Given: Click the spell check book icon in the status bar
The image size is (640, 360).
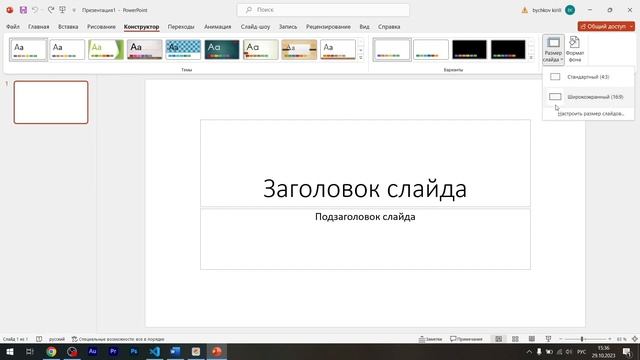Looking at the screenshot, I should pos(39,339).
